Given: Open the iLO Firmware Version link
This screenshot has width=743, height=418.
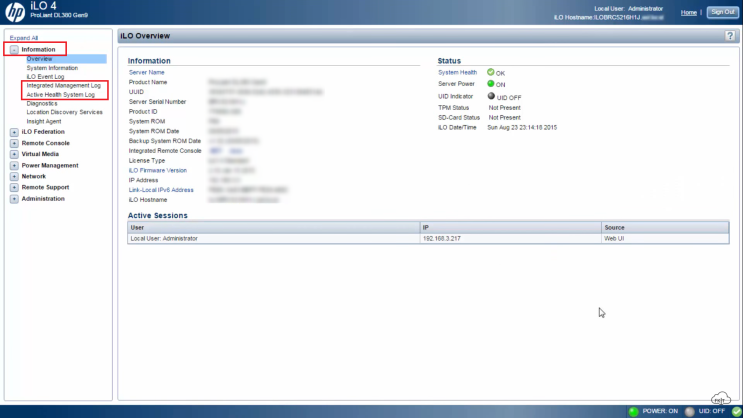Looking at the screenshot, I should click(157, 170).
